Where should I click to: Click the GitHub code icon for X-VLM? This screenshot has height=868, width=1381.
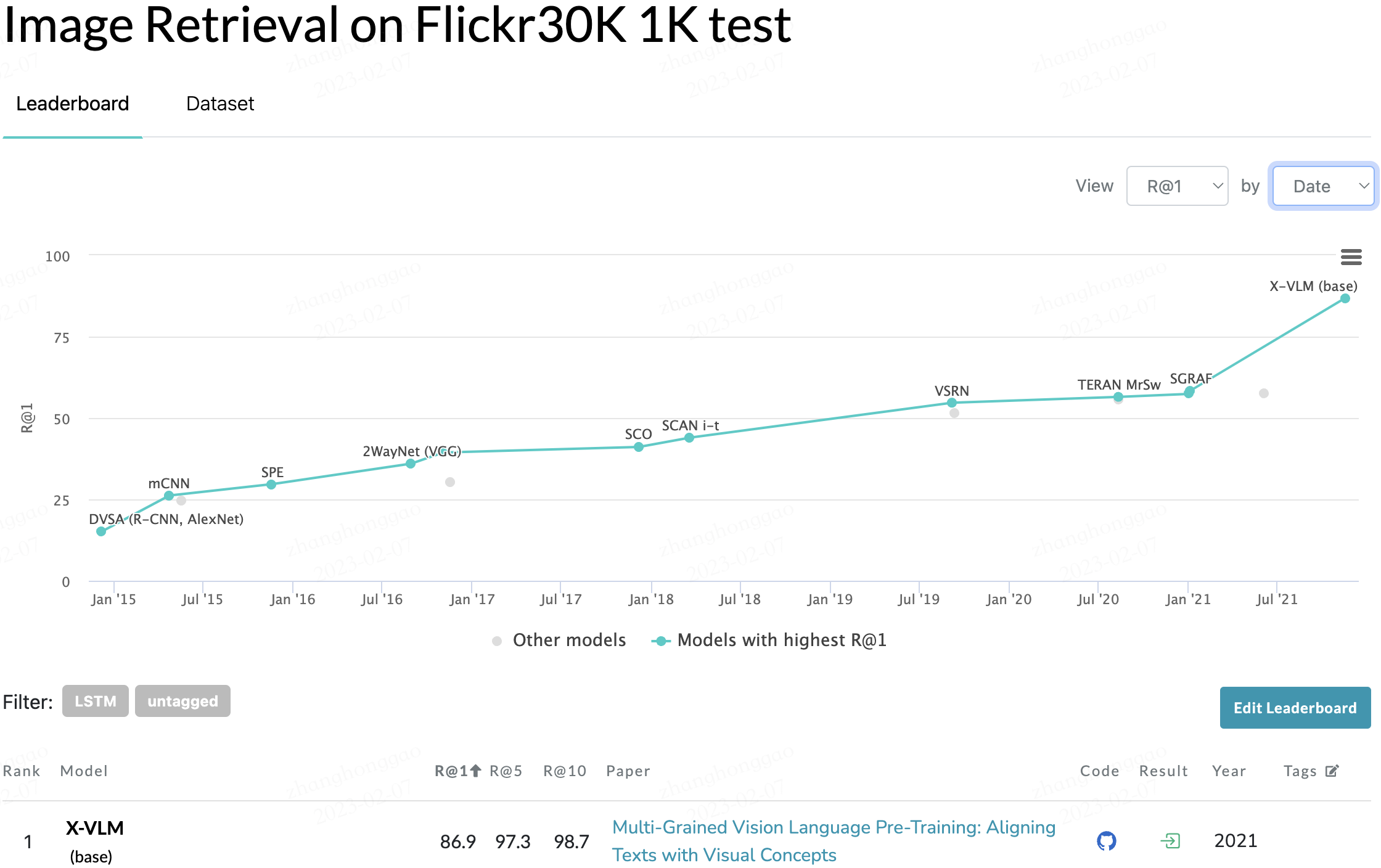coord(1106,841)
